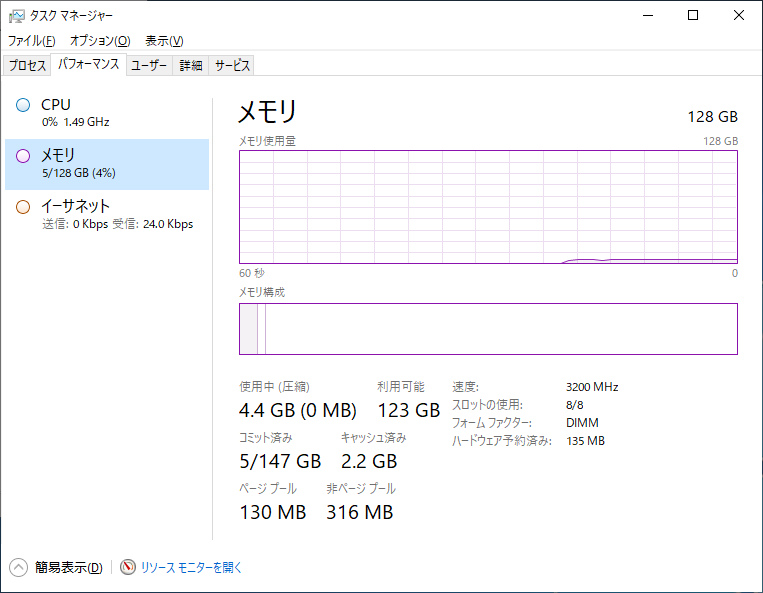The image size is (763, 593).
Task: Open the 表示 menu
Action: pos(164,41)
